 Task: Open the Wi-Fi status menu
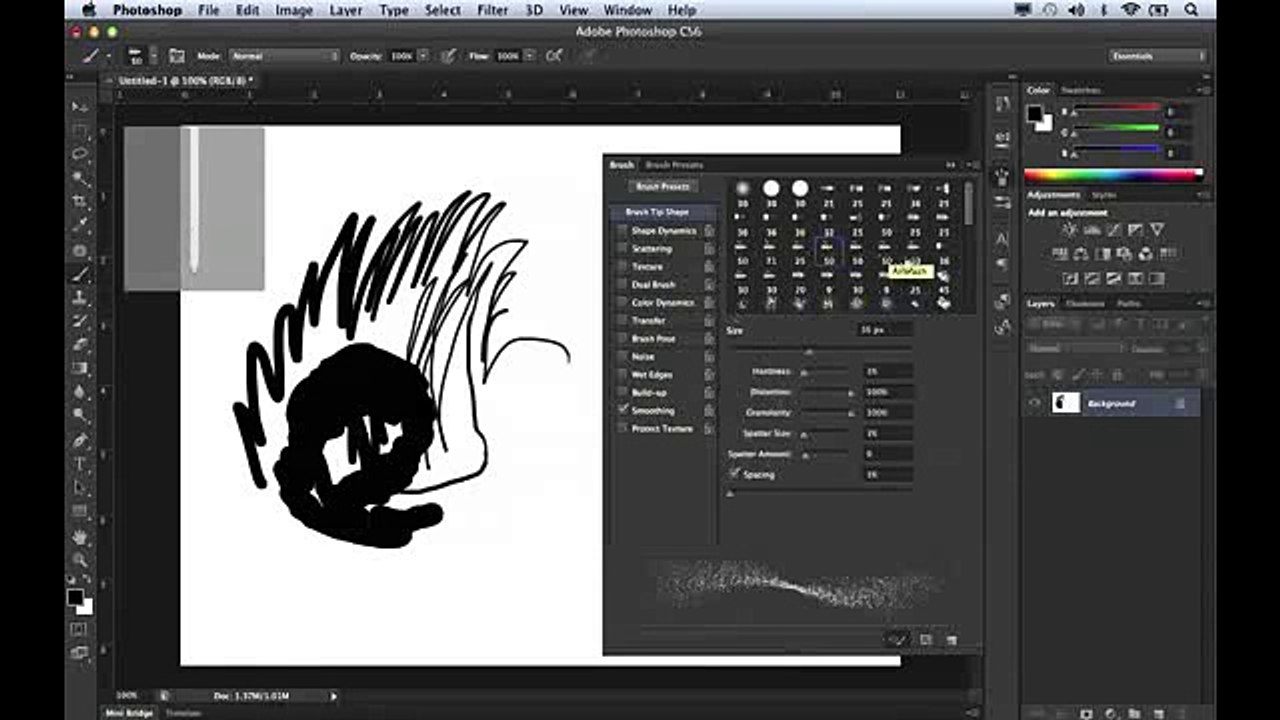pos(1131,10)
